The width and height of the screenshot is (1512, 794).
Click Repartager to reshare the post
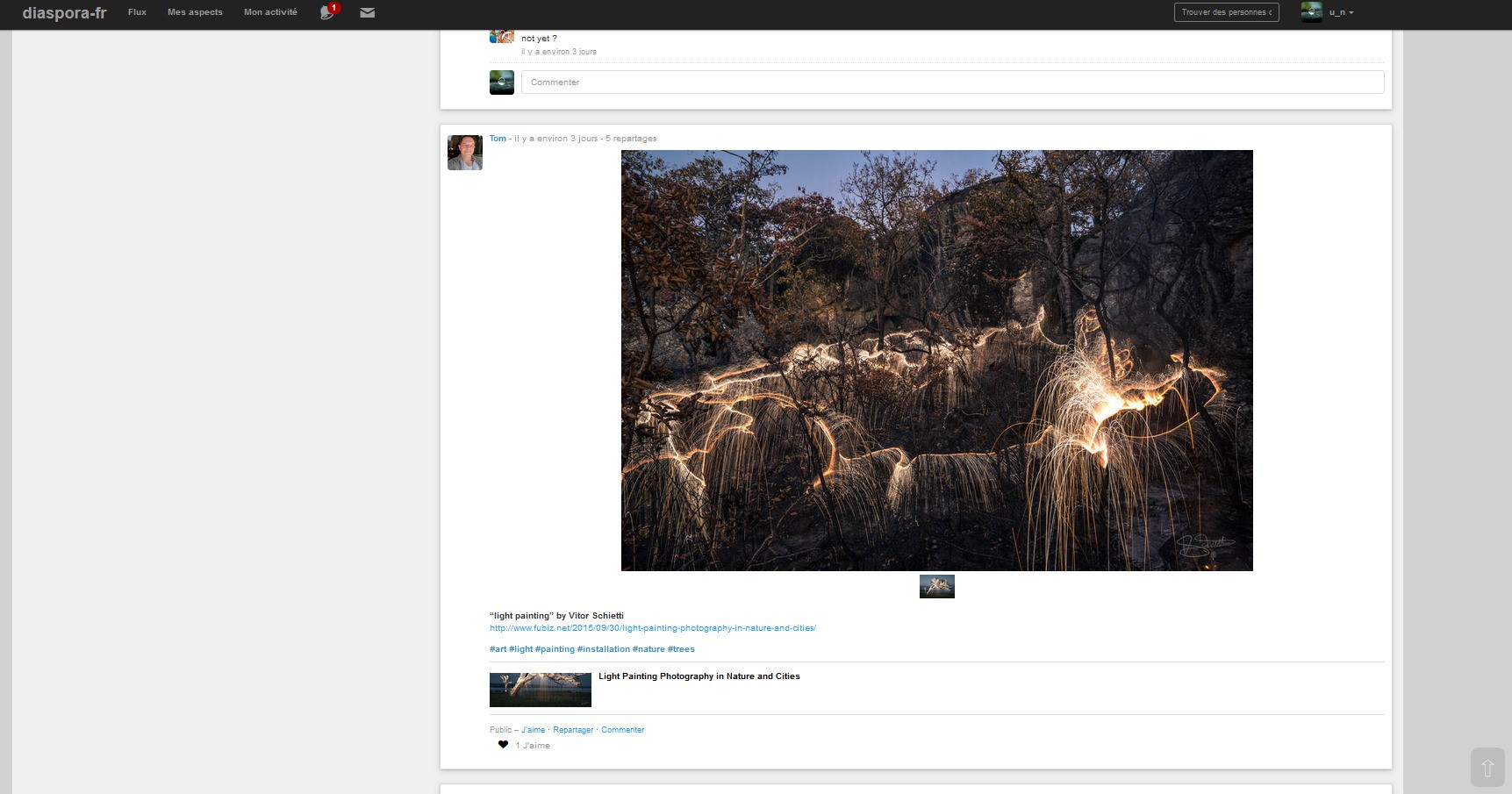pos(573,730)
